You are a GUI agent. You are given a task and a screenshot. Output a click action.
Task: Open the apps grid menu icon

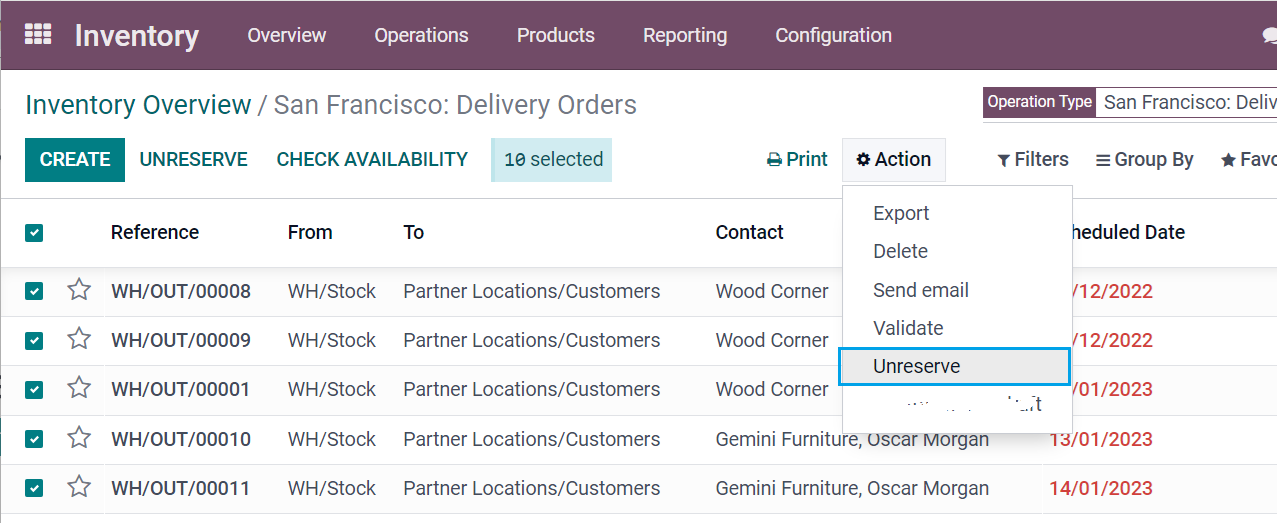37,35
